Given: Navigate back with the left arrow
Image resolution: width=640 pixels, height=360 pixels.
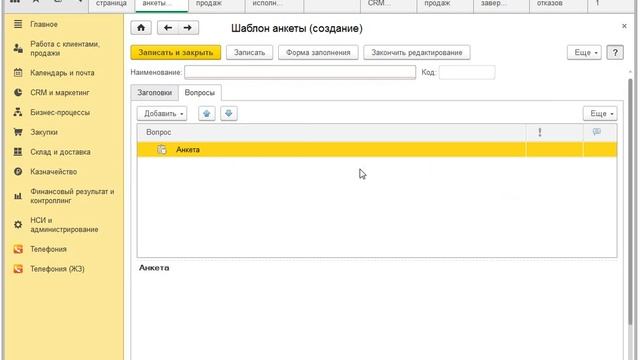Looking at the screenshot, I should (x=168, y=28).
